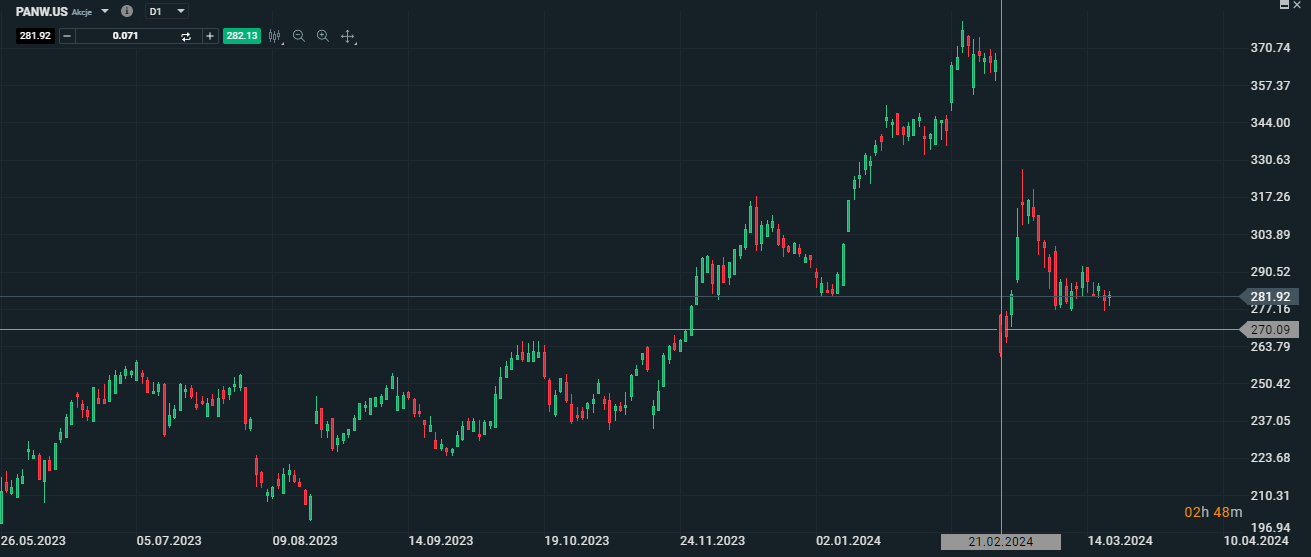Click the PANW.US symbol name
1311x557 pixels.
tap(42, 11)
